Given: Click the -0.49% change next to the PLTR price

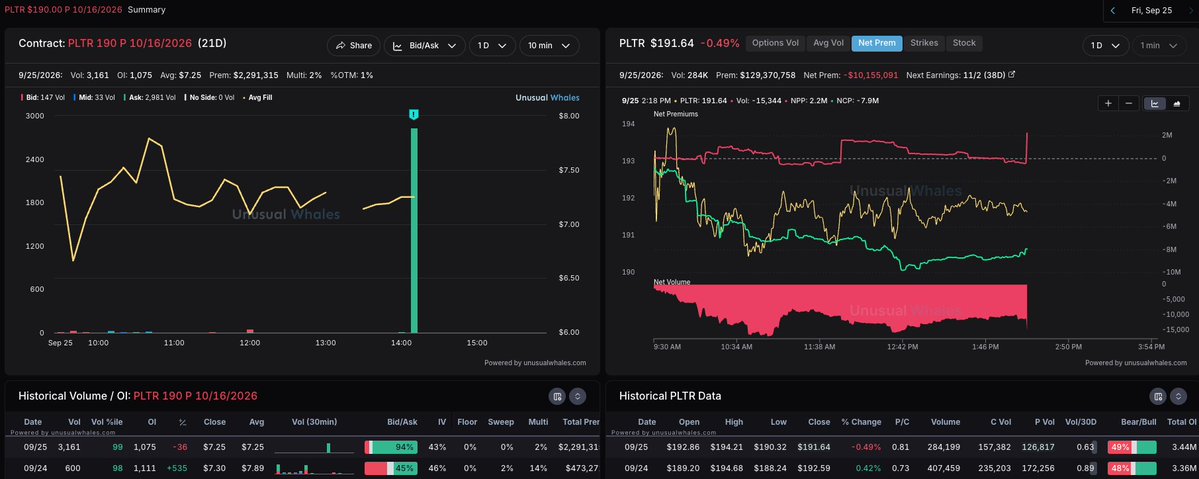Looking at the screenshot, I should pos(720,44).
